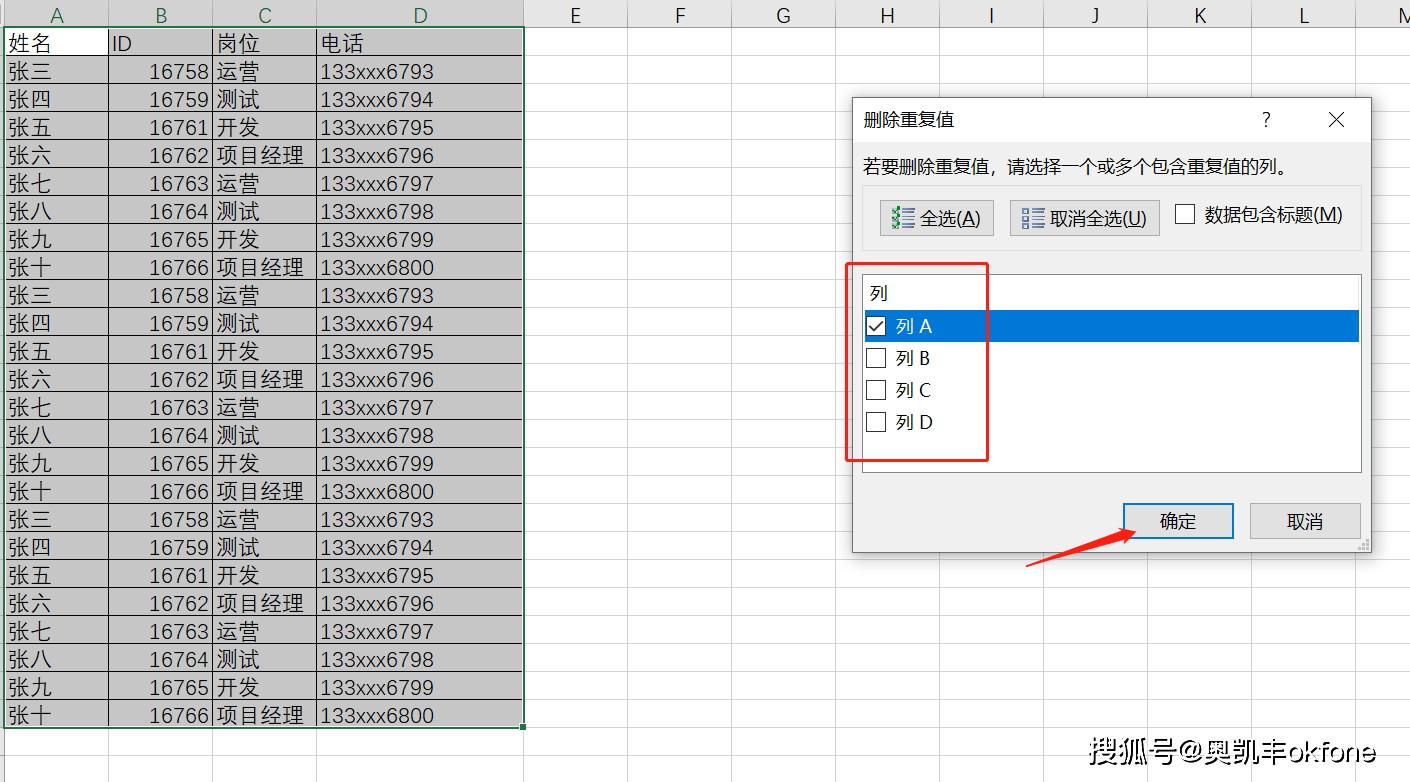Click the 岗位 header cell
This screenshot has height=782, width=1410.
(265, 43)
